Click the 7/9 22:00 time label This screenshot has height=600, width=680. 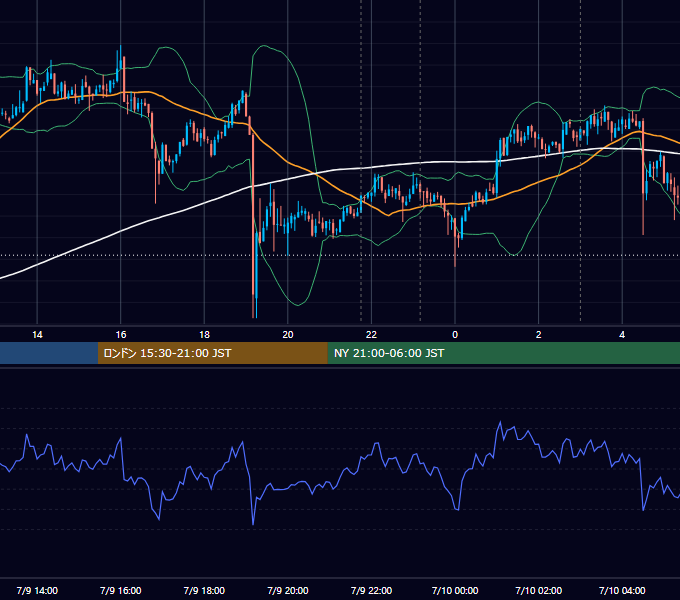pyautogui.click(x=371, y=590)
